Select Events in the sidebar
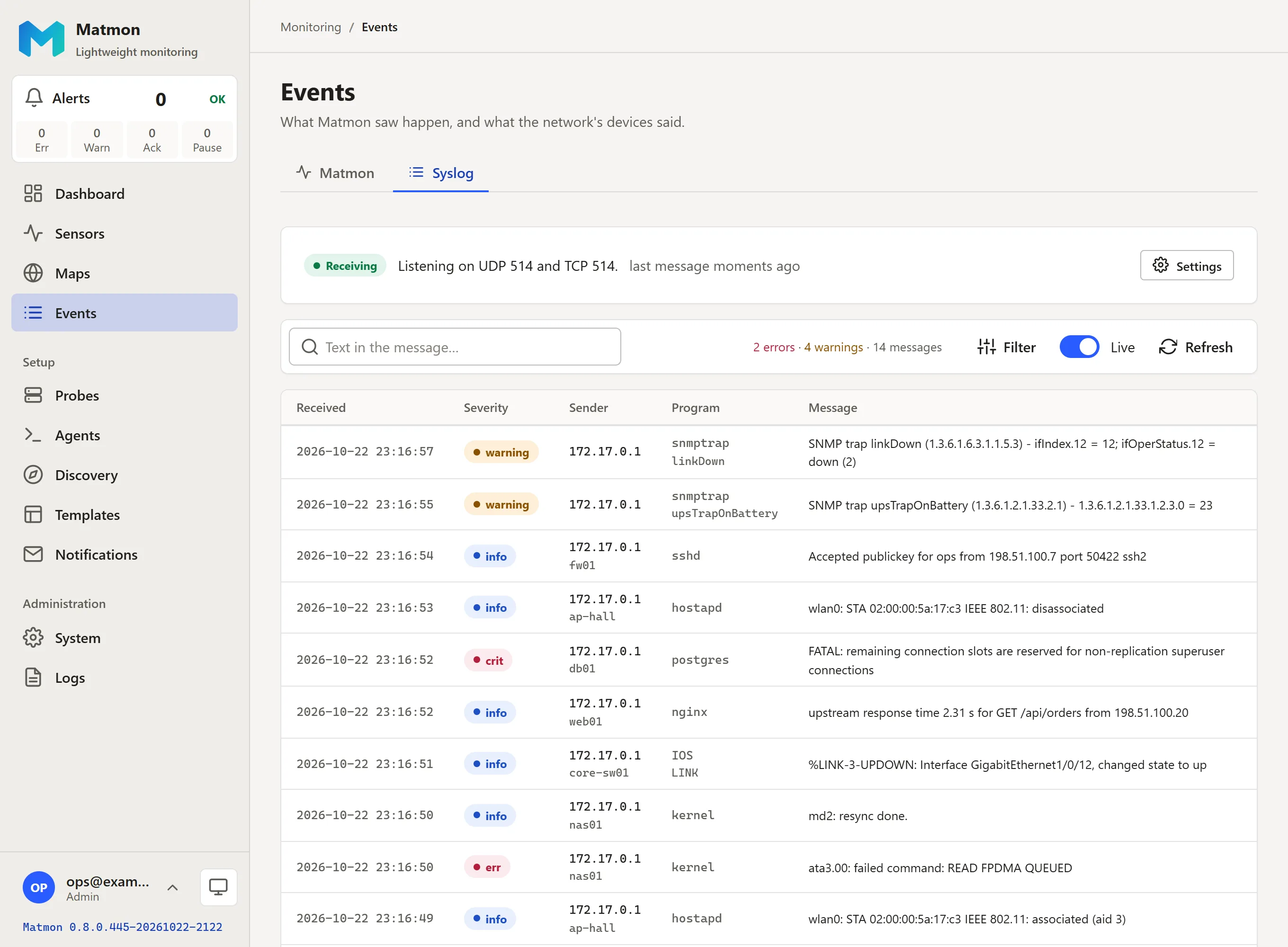 125,313
